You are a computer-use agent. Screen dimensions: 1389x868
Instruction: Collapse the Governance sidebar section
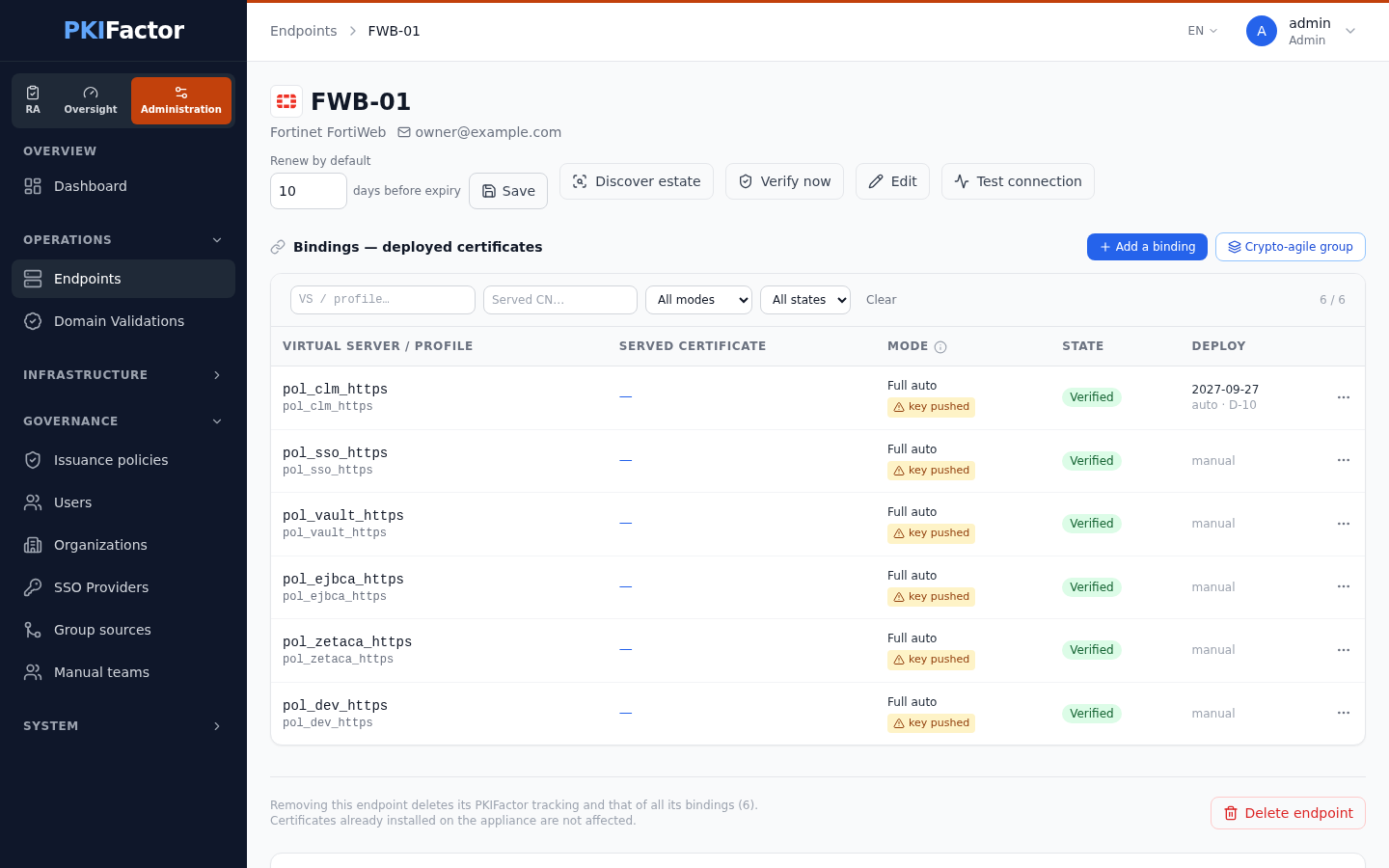(x=123, y=421)
